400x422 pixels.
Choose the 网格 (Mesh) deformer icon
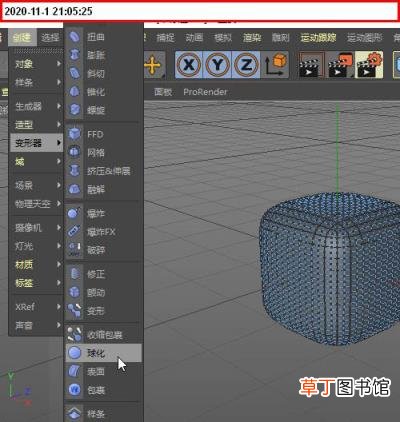click(74, 153)
